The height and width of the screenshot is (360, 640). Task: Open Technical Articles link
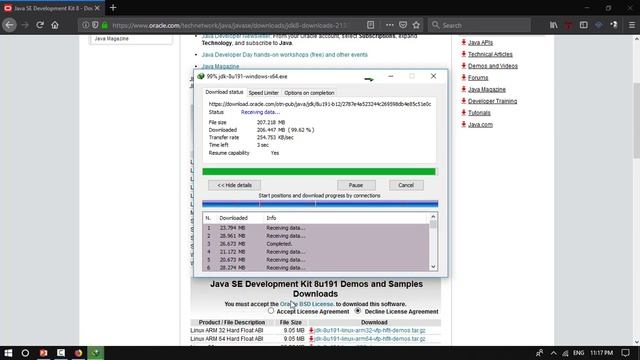tap(490, 54)
